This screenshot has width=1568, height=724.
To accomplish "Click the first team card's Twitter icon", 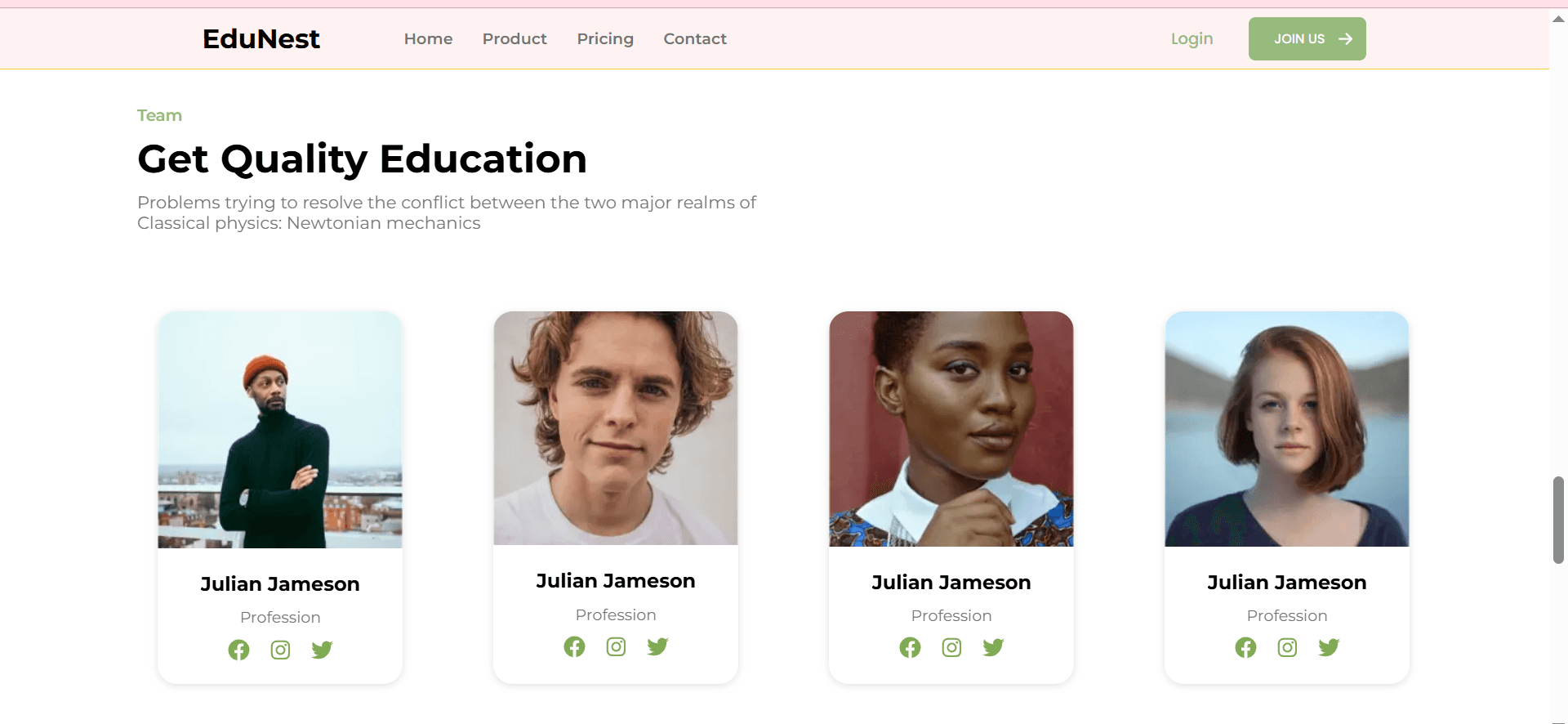I will 322,650.
